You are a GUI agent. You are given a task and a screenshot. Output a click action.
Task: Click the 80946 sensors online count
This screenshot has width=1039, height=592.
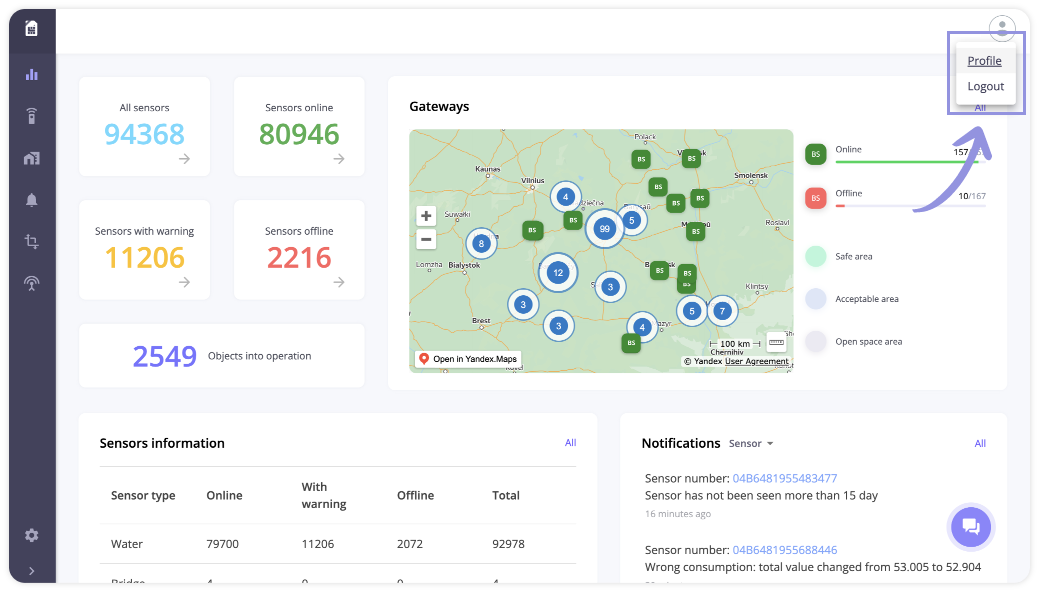click(299, 134)
